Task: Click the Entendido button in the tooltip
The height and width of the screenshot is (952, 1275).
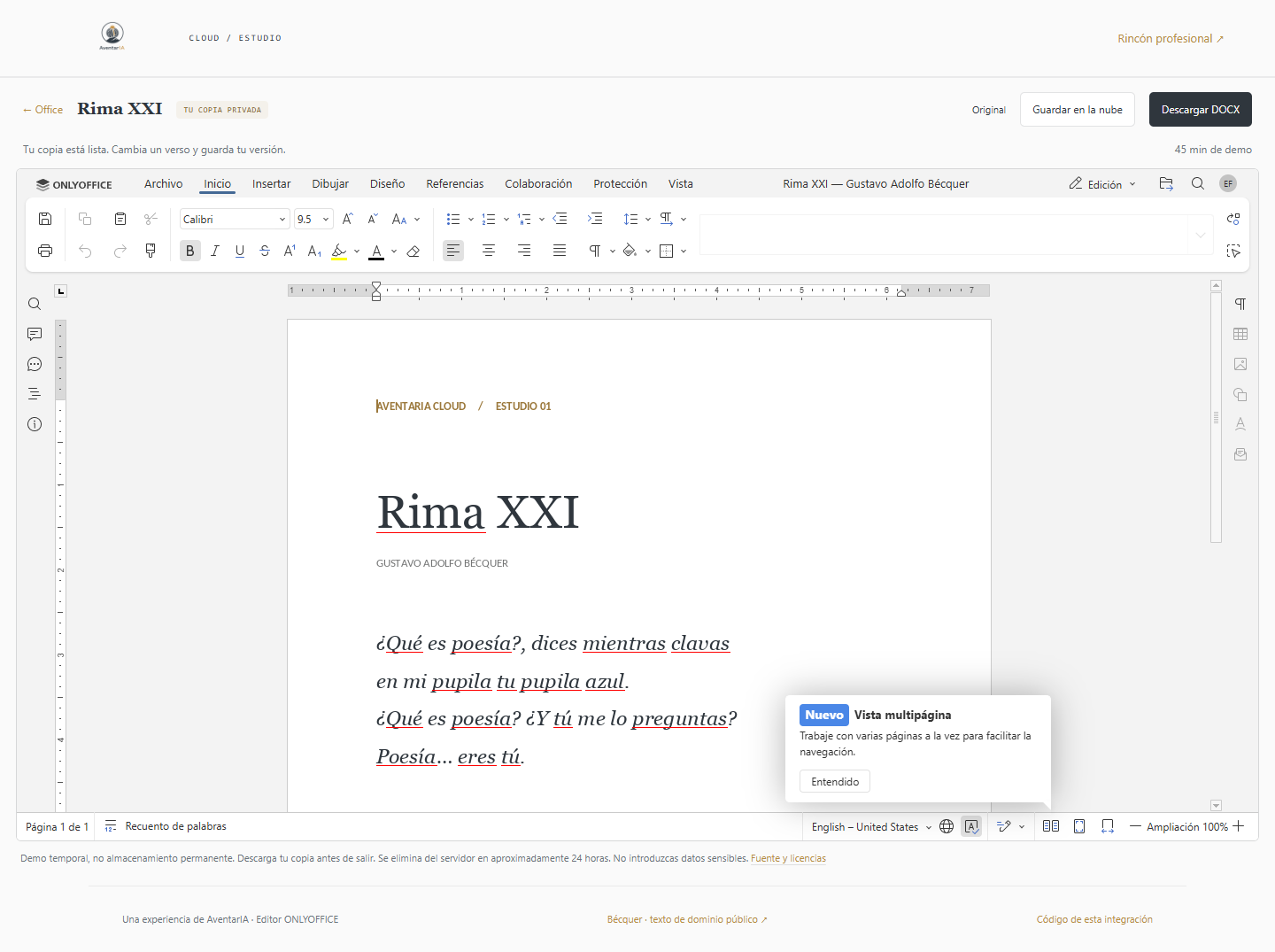Action: [835, 782]
